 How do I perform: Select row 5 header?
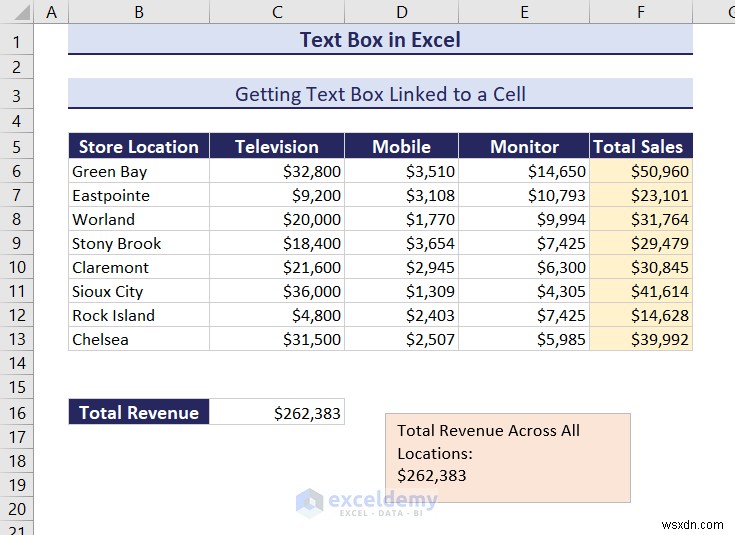(x=16, y=147)
